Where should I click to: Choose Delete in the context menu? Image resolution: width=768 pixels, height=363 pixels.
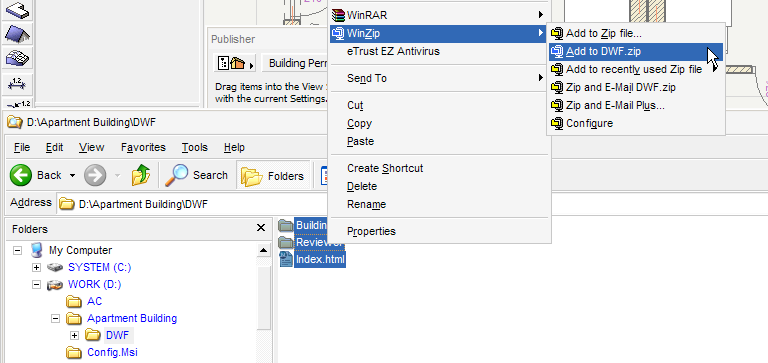(438, 186)
